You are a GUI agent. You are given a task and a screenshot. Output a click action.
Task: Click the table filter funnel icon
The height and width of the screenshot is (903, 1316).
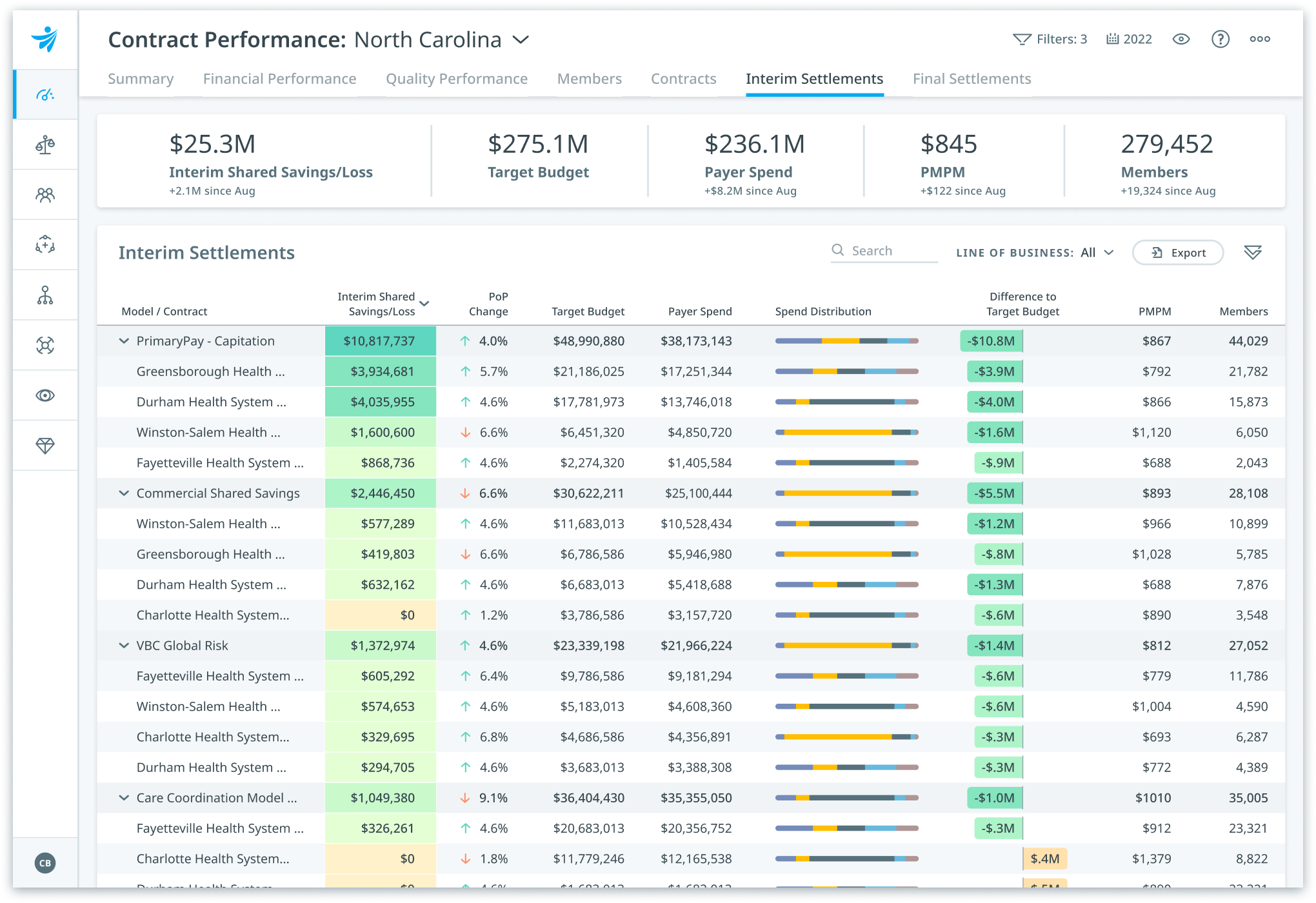(1252, 252)
